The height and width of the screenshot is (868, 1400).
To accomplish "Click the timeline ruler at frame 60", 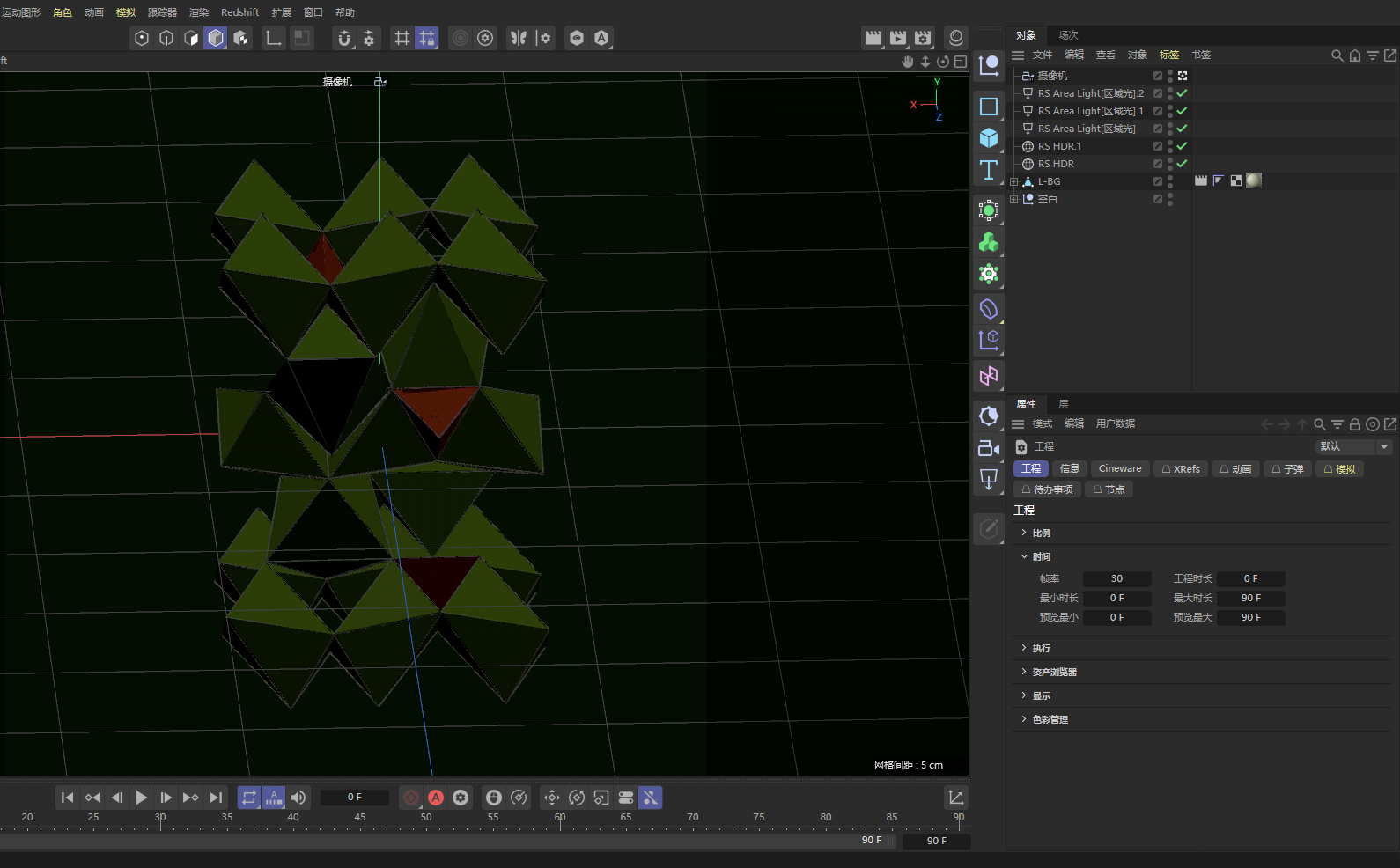I will 560,819.
